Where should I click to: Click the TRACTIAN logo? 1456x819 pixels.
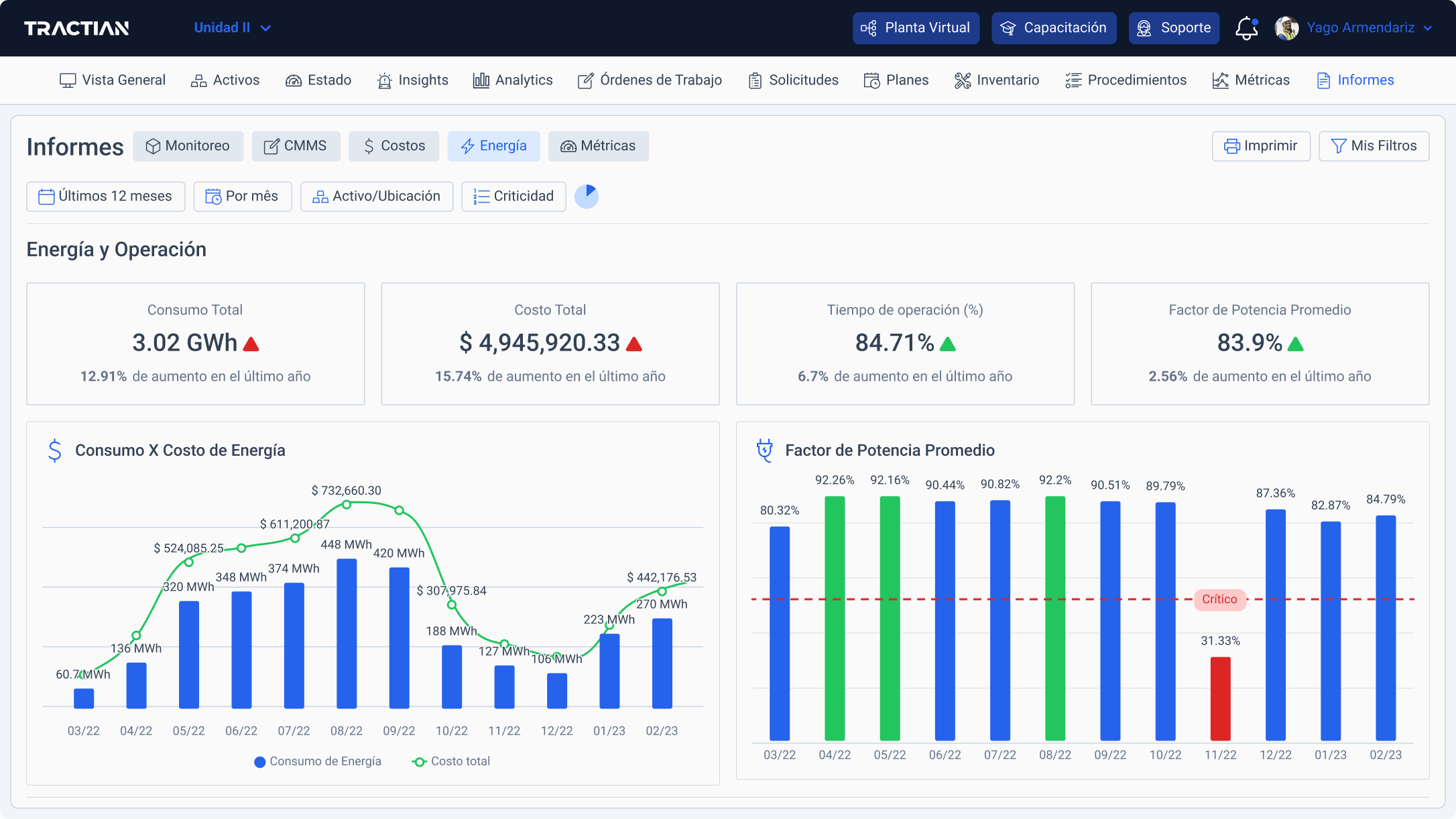pos(76,28)
